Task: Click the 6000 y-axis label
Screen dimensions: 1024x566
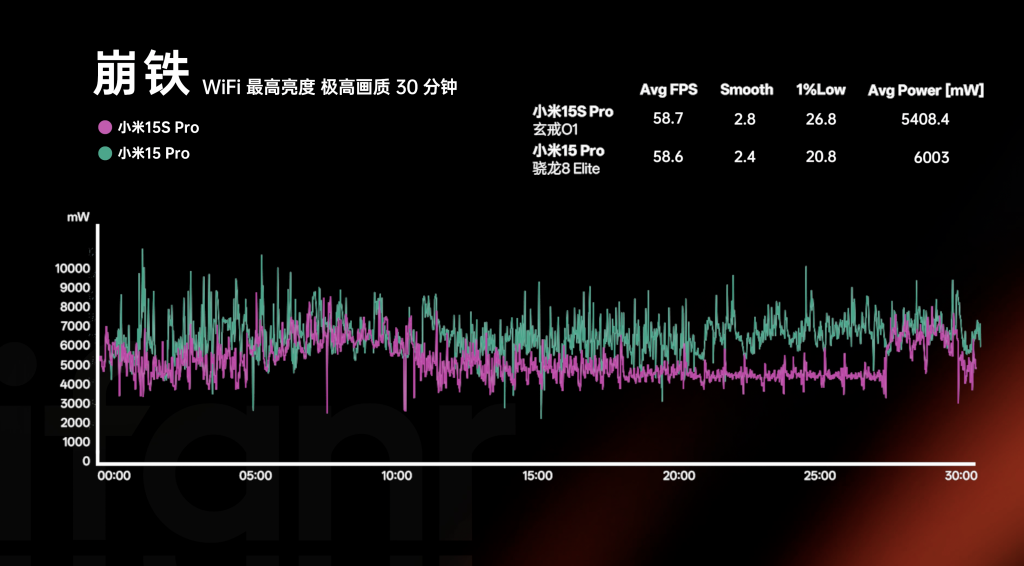Action: [x=76, y=345]
